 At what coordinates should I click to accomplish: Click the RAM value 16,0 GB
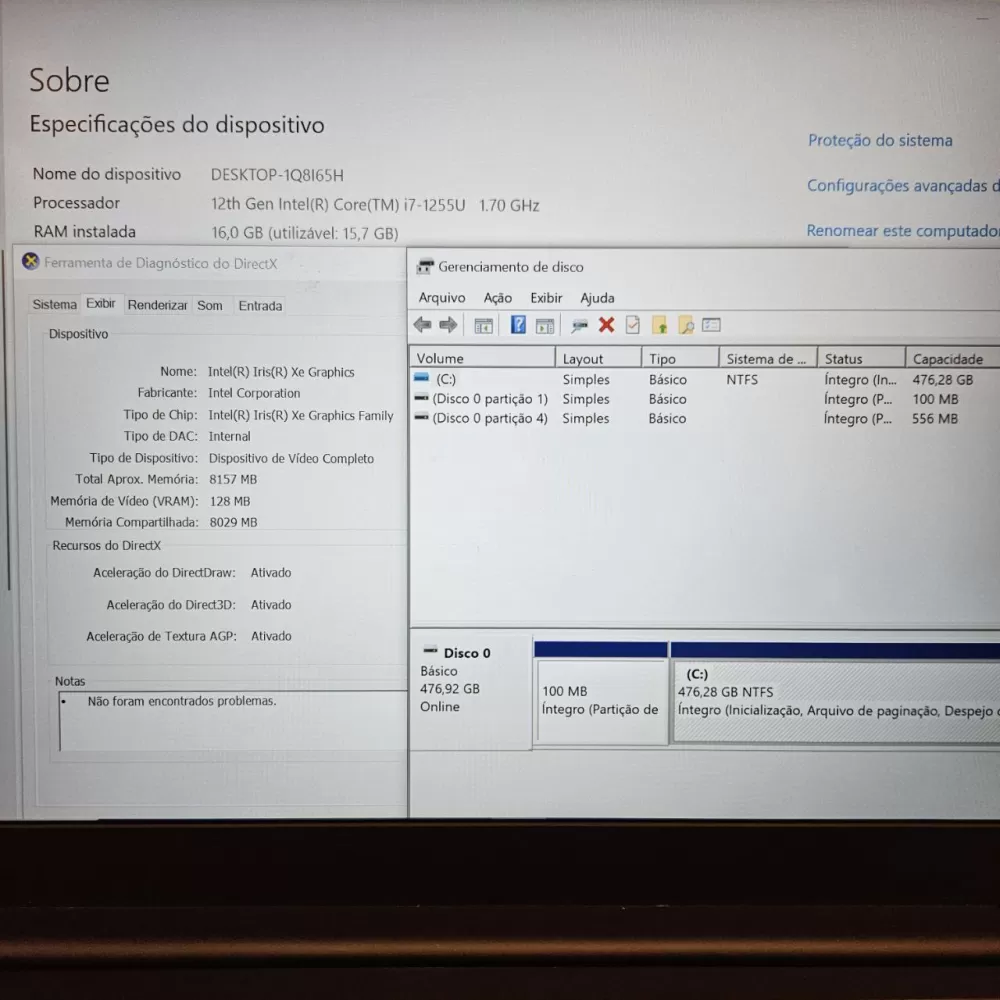[x=305, y=233]
